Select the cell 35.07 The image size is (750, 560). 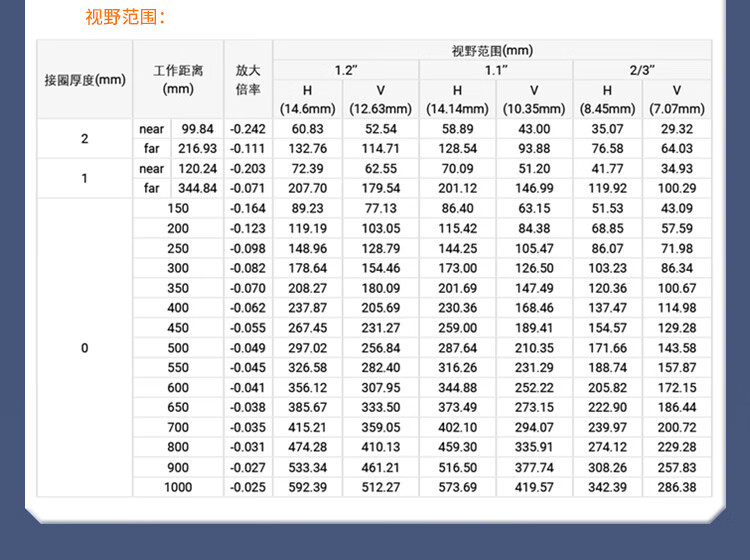607,129
